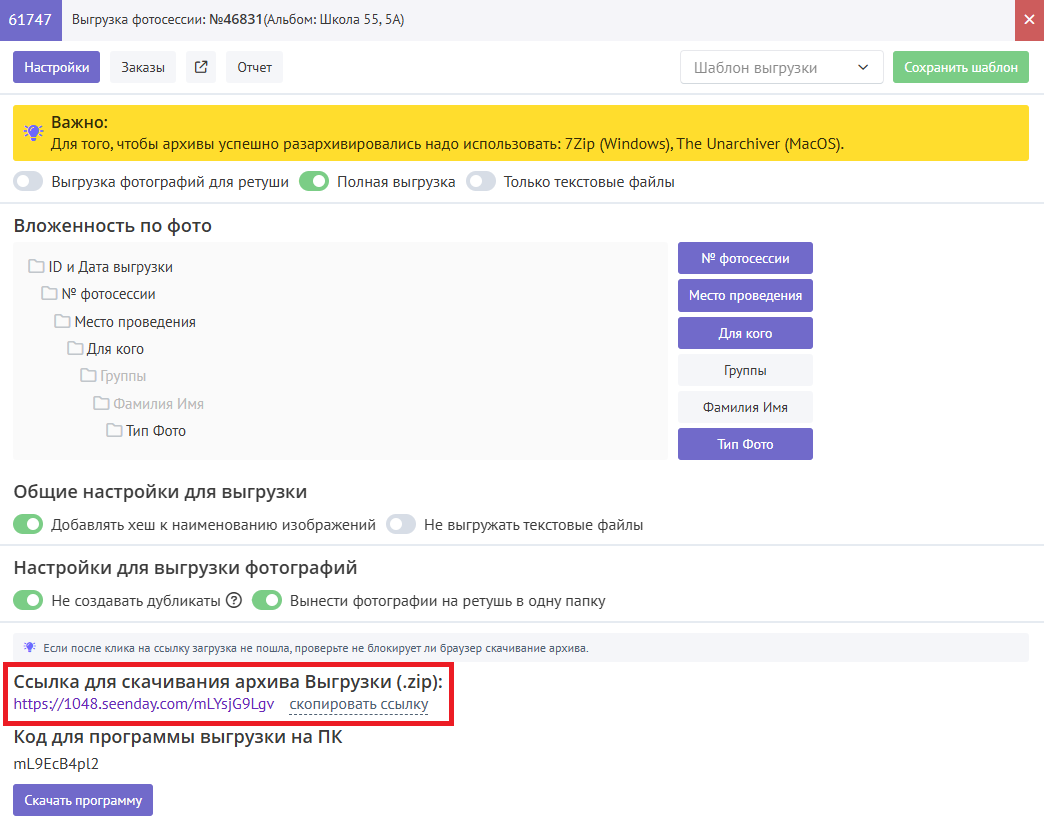Close the export dialog with X
The height and width of the screenshot is (826, 1044).
coord(1029,20)
